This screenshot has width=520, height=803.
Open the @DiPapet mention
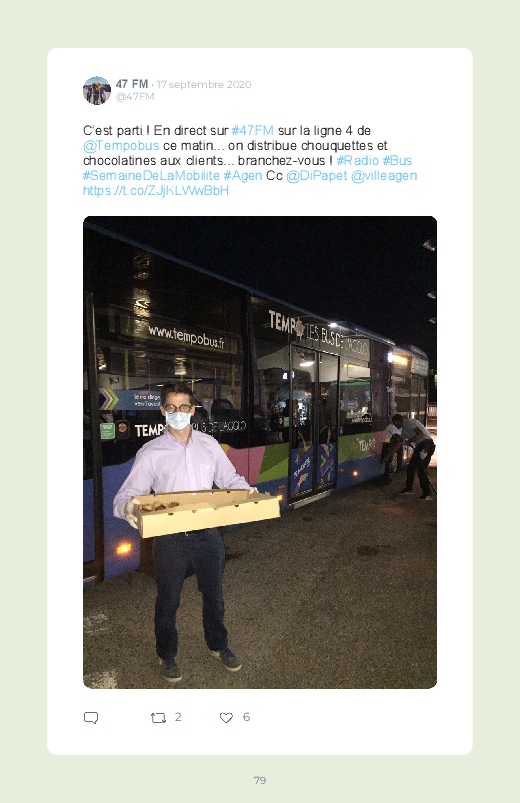click(317, 176)
